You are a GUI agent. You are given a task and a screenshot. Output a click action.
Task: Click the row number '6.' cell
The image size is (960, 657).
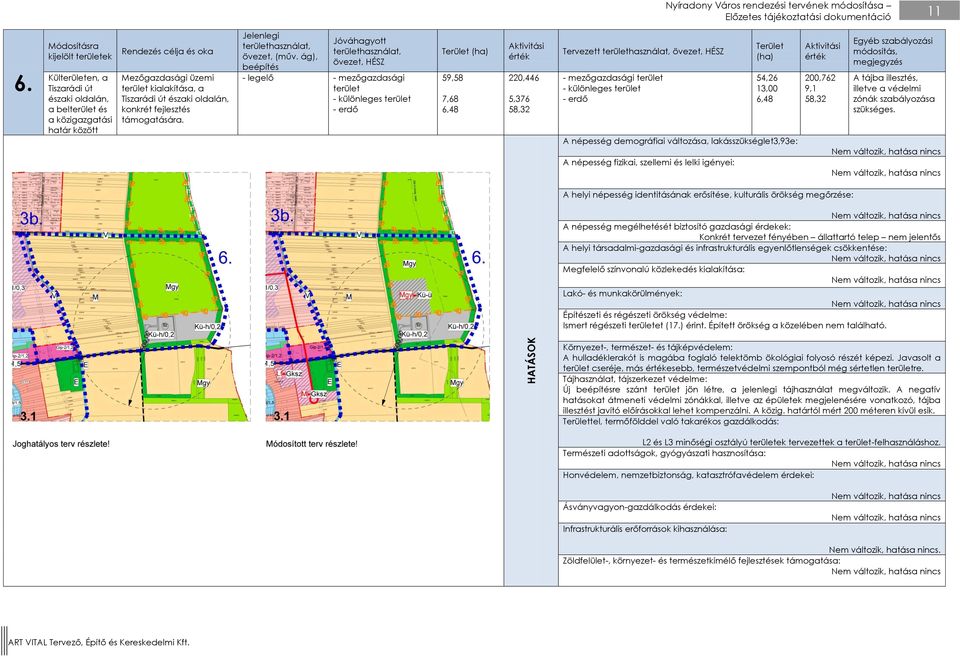pyautogui.click(x=23, y=83)
